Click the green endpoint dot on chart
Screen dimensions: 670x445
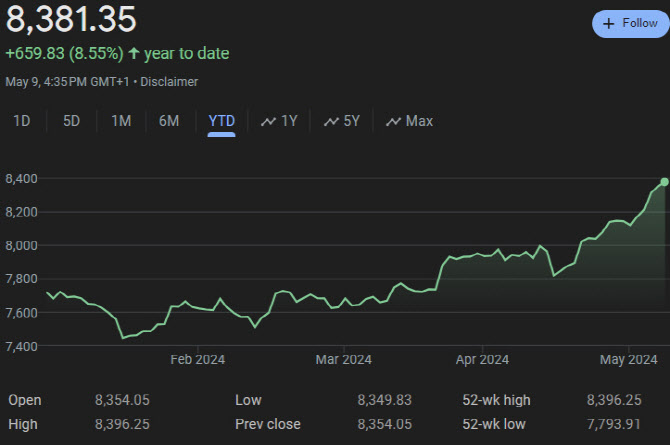coord(664,182)
